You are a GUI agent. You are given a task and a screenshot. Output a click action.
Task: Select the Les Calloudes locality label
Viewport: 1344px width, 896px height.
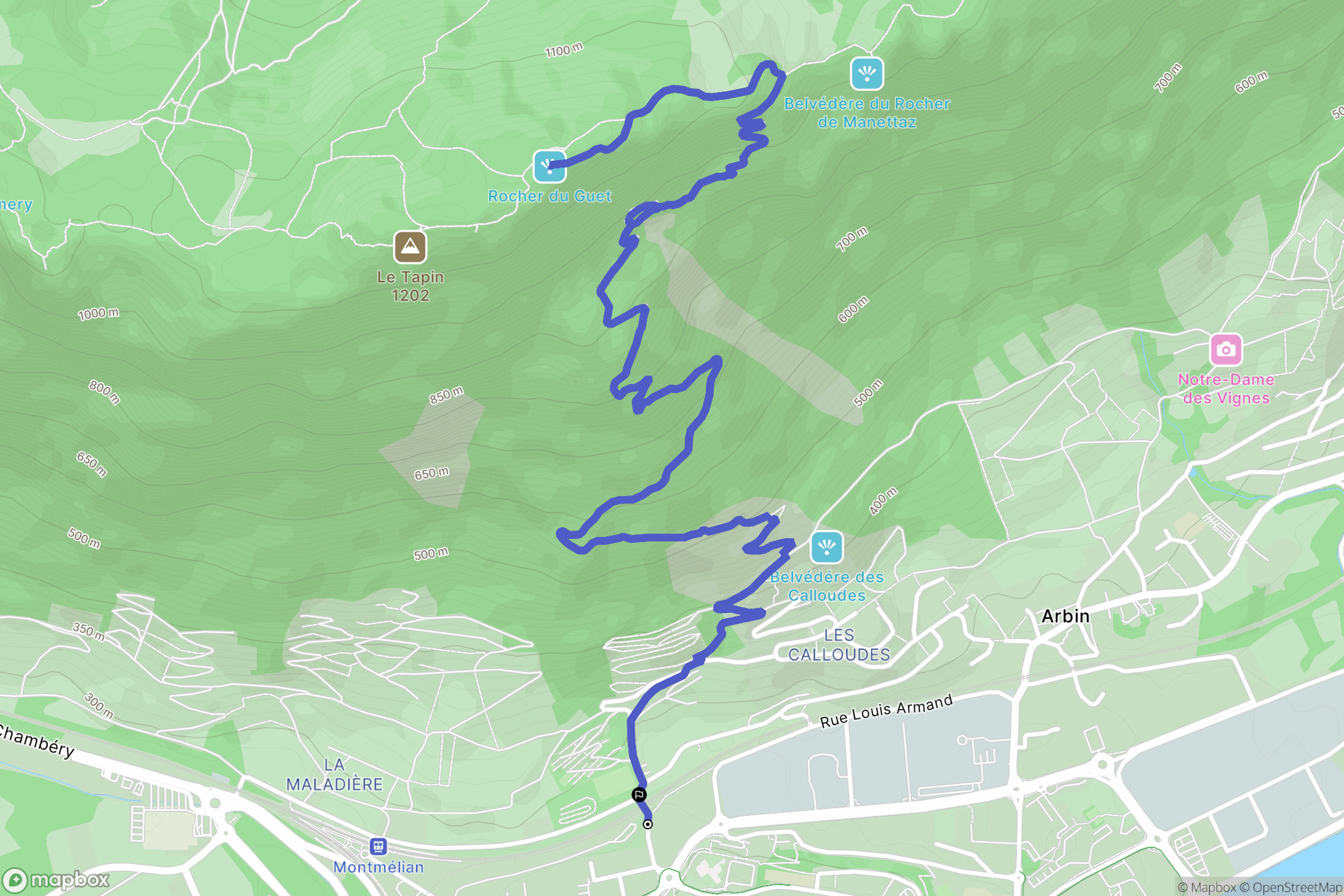(x=839, y=644)
